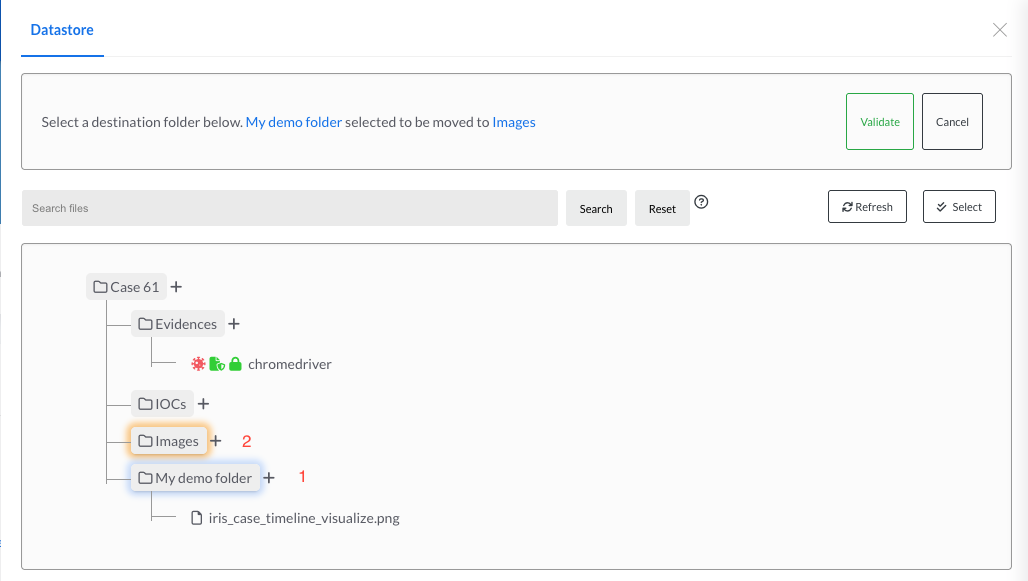Click the red malware icon beside chromedriver

198,364
